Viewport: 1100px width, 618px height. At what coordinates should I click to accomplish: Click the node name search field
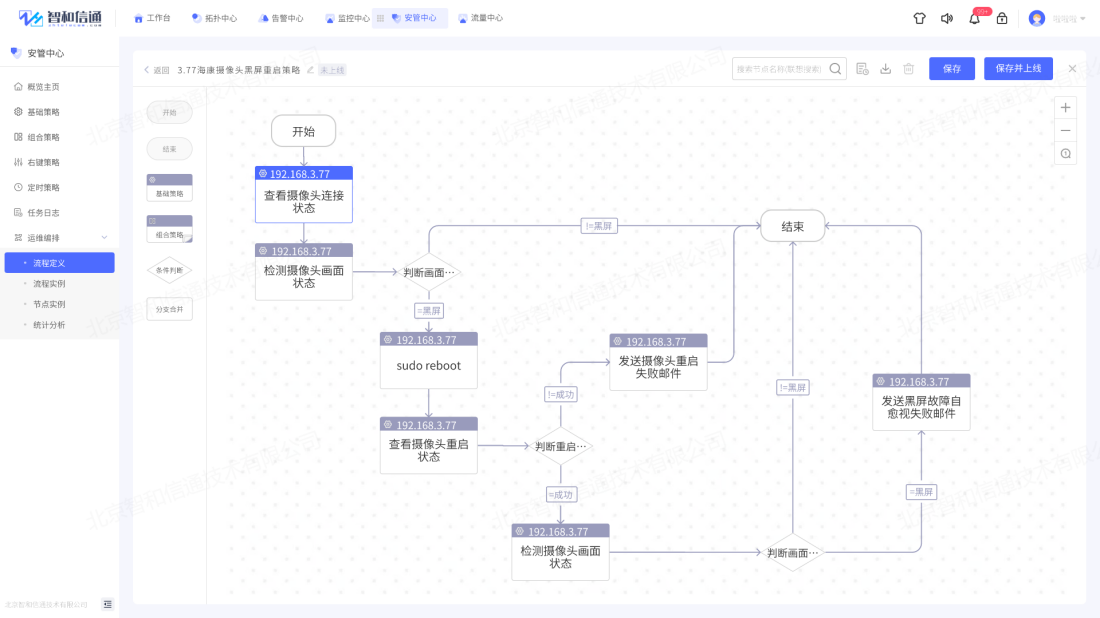pyautogui.click(x=780, y=69)
